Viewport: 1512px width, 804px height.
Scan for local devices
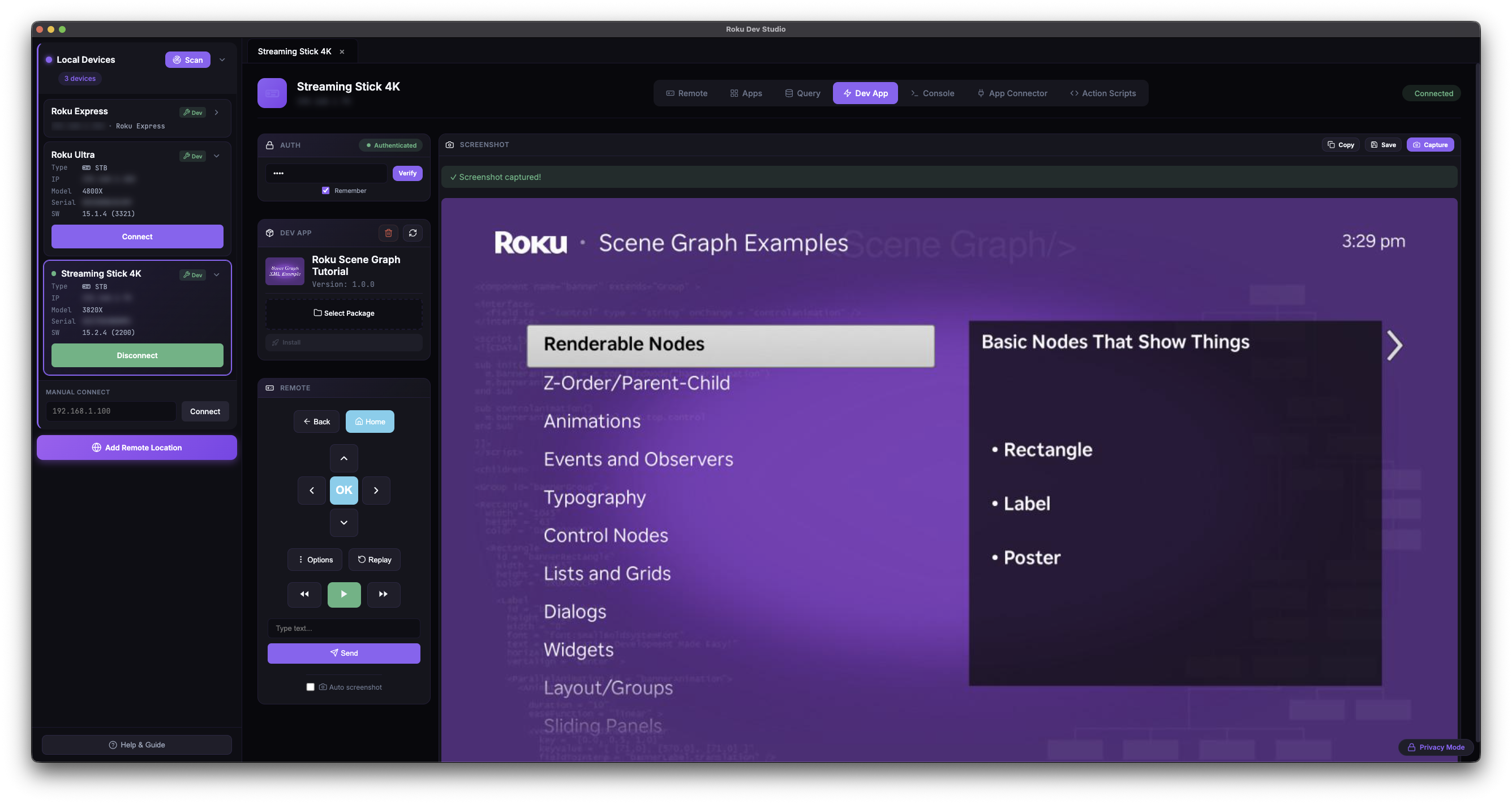click(x=188, y=60)
